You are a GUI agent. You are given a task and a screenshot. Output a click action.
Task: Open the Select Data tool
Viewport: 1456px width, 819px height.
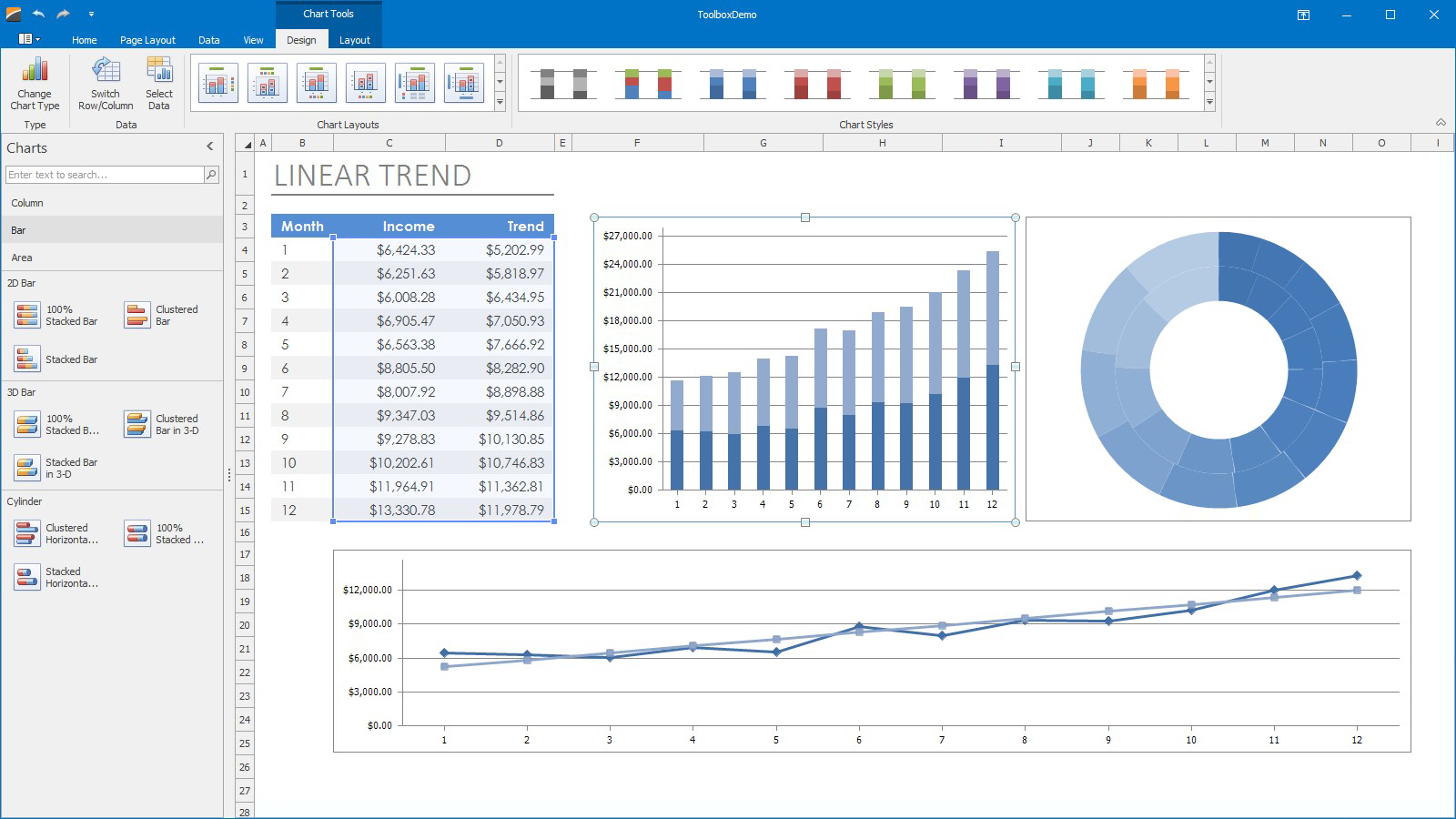[159, 82]
